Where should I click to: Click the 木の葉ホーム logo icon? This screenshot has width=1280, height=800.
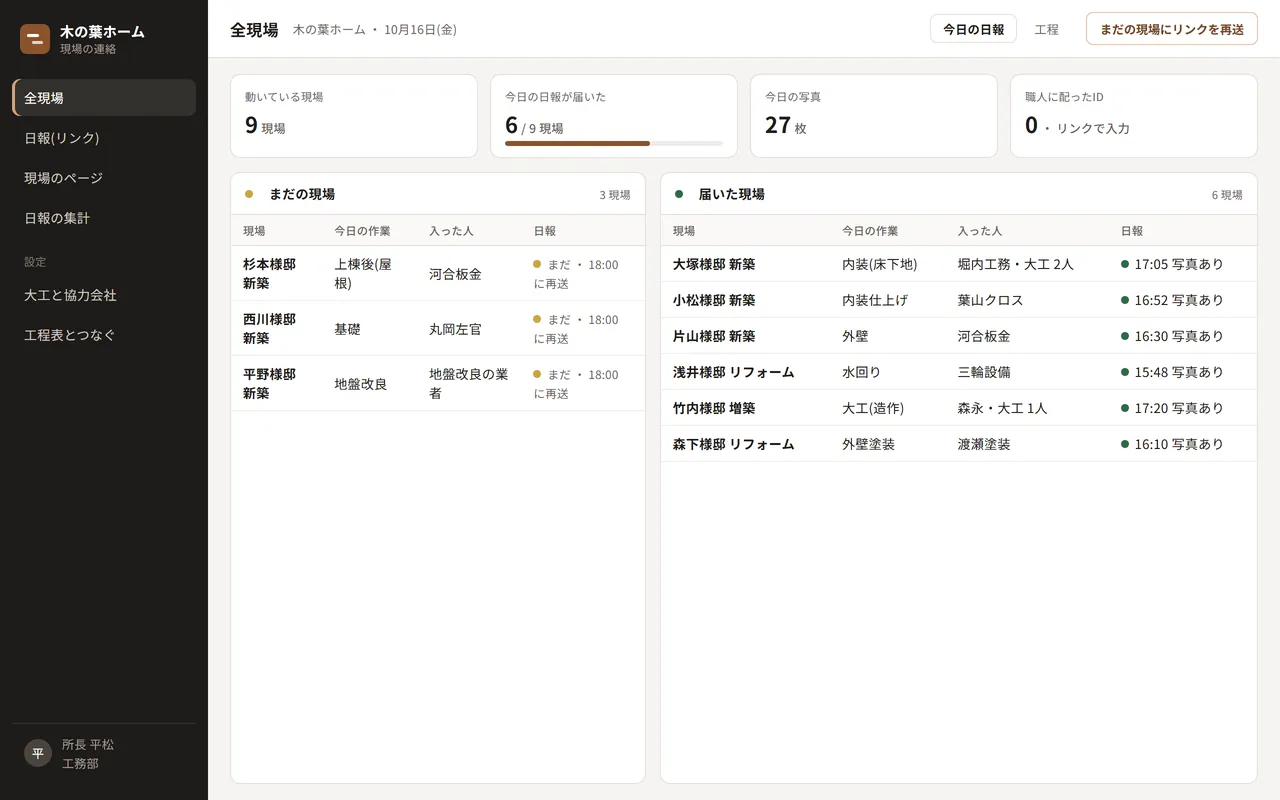pos(35,39)
